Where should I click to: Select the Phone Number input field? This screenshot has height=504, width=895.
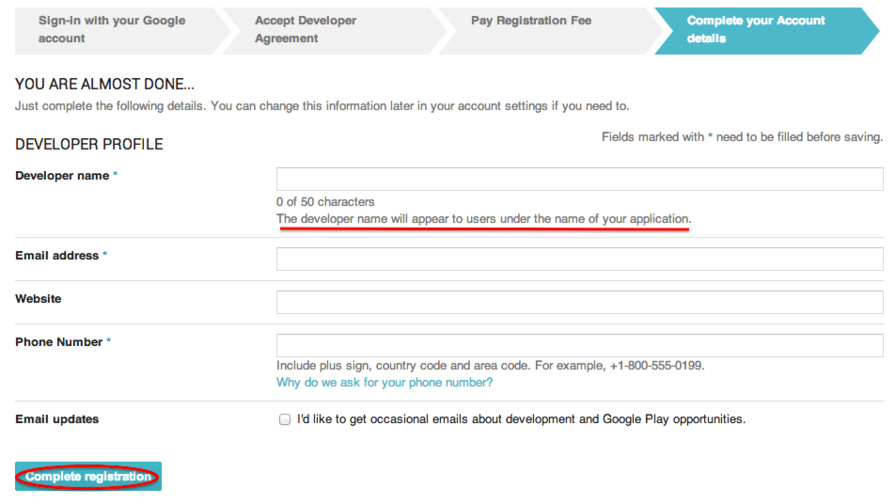pyautogui.click(x=579, y=345)
